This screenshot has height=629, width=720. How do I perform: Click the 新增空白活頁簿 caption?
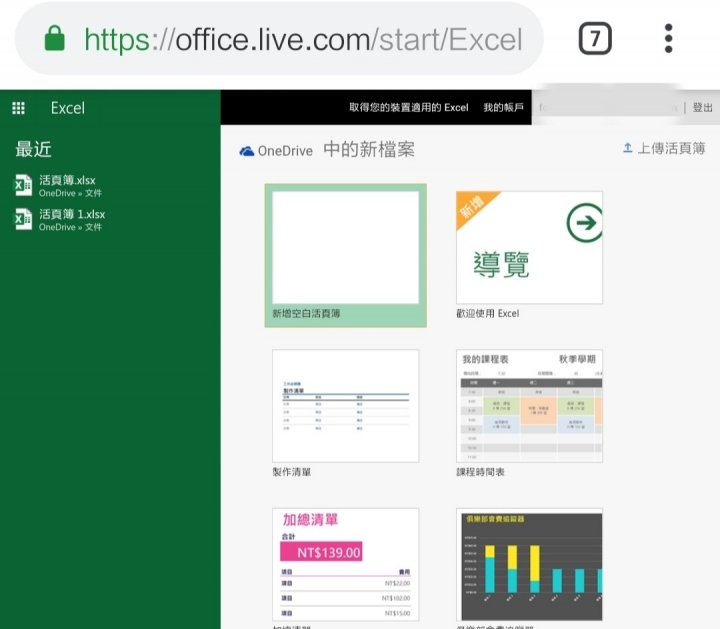[306, 314]
